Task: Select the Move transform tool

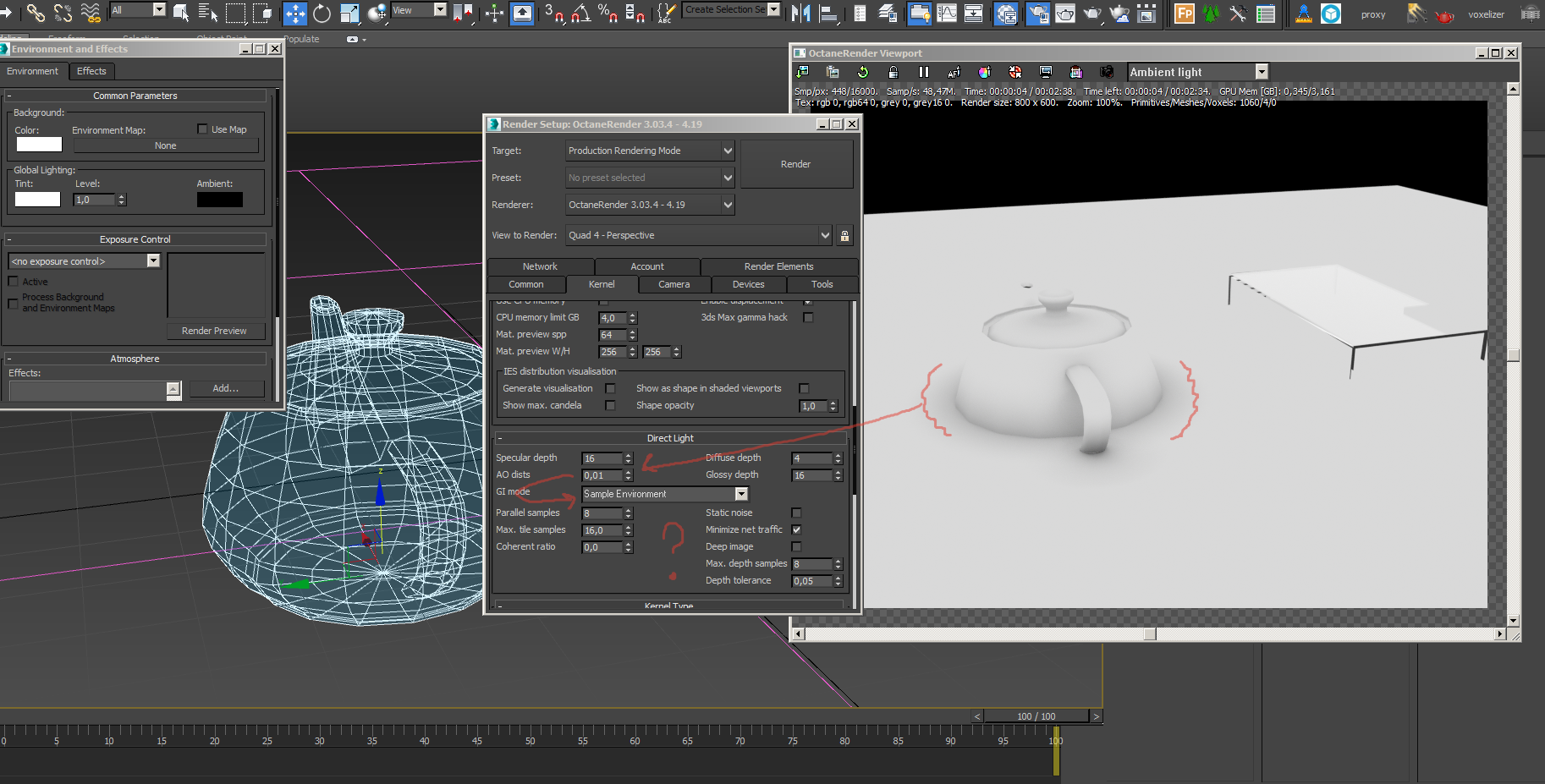Action: pos(294,13)
